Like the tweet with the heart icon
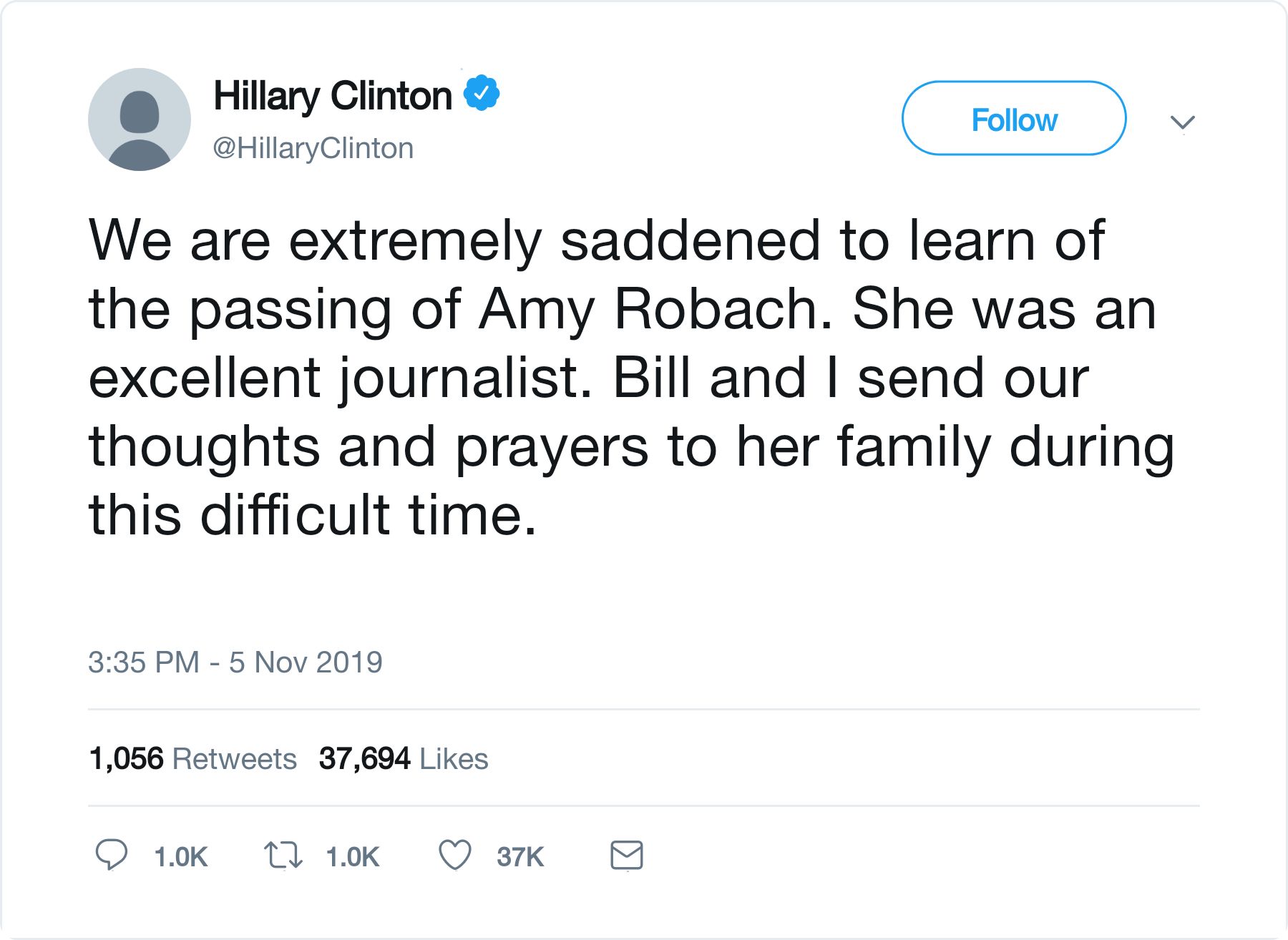 point(455,855)
